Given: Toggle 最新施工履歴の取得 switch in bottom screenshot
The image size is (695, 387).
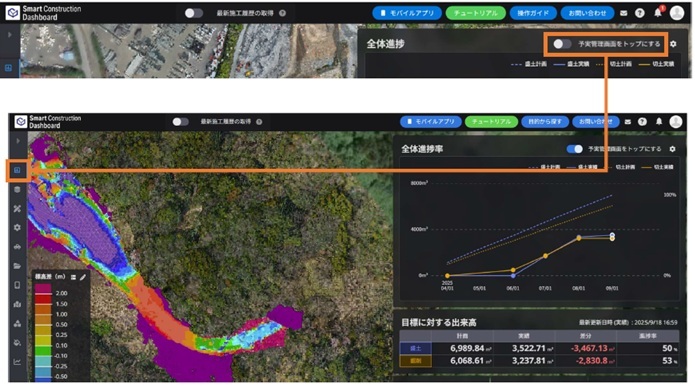Looking at the screenshot, I should click(x=180, y=121).
